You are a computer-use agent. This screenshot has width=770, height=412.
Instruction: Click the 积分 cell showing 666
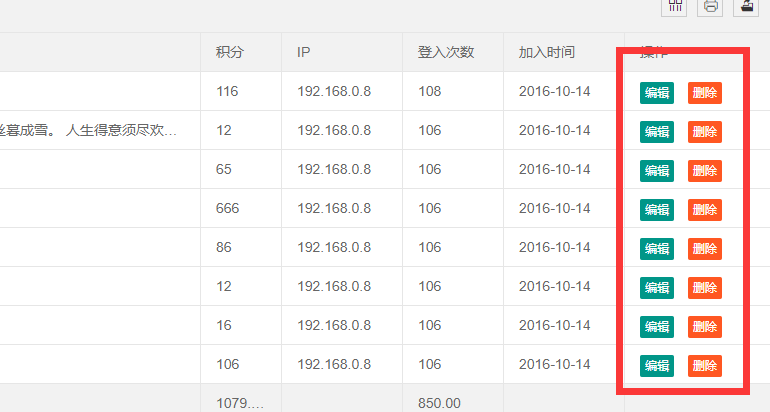point(241,208)
